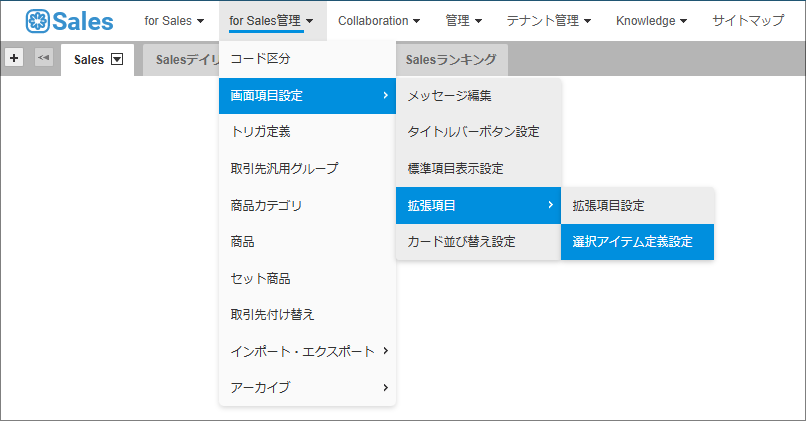Select コード区分 menu item
The width and height of the screenshot is (806, 421).
(307, 59)
